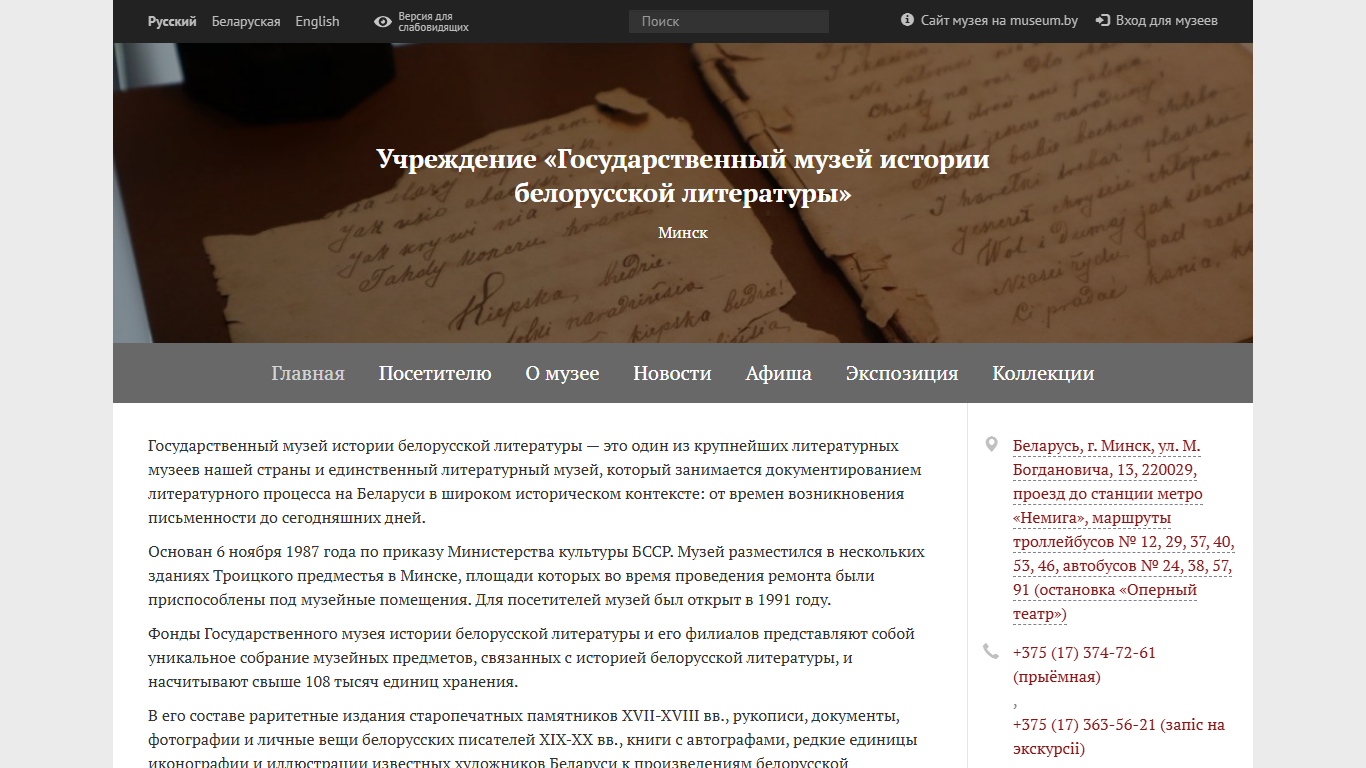Click the sign-in arrow icon for museums
The height and width of the screenshot is (768, 1366).
[x=1103, y=20]
